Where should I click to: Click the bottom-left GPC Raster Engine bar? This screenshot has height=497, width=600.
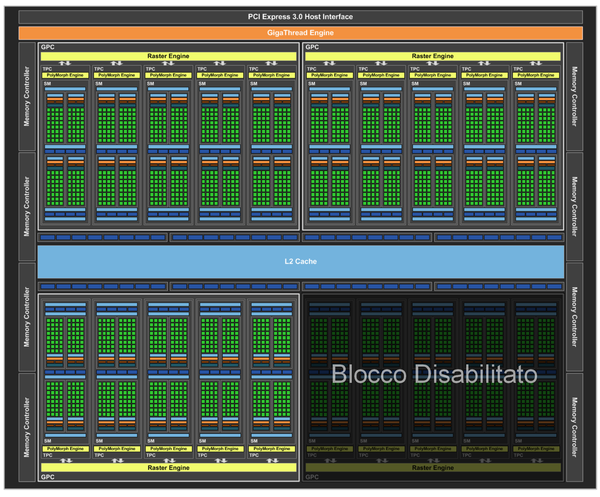pos(168,468)
